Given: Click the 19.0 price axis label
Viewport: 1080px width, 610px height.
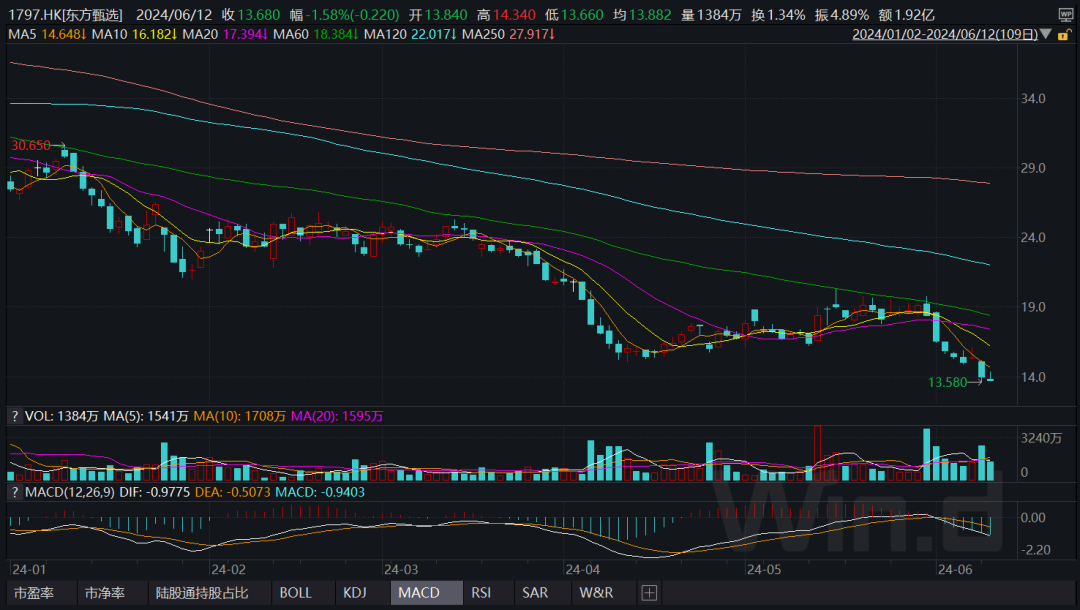Looking at the screenshot, I should (1033, 307).
